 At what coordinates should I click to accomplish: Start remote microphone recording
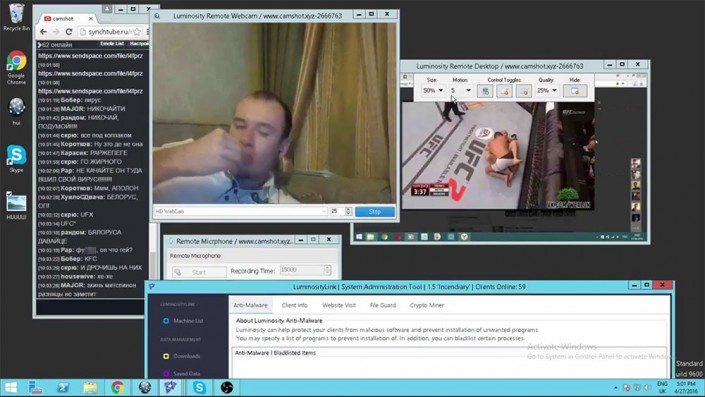(x=199, y=272)
